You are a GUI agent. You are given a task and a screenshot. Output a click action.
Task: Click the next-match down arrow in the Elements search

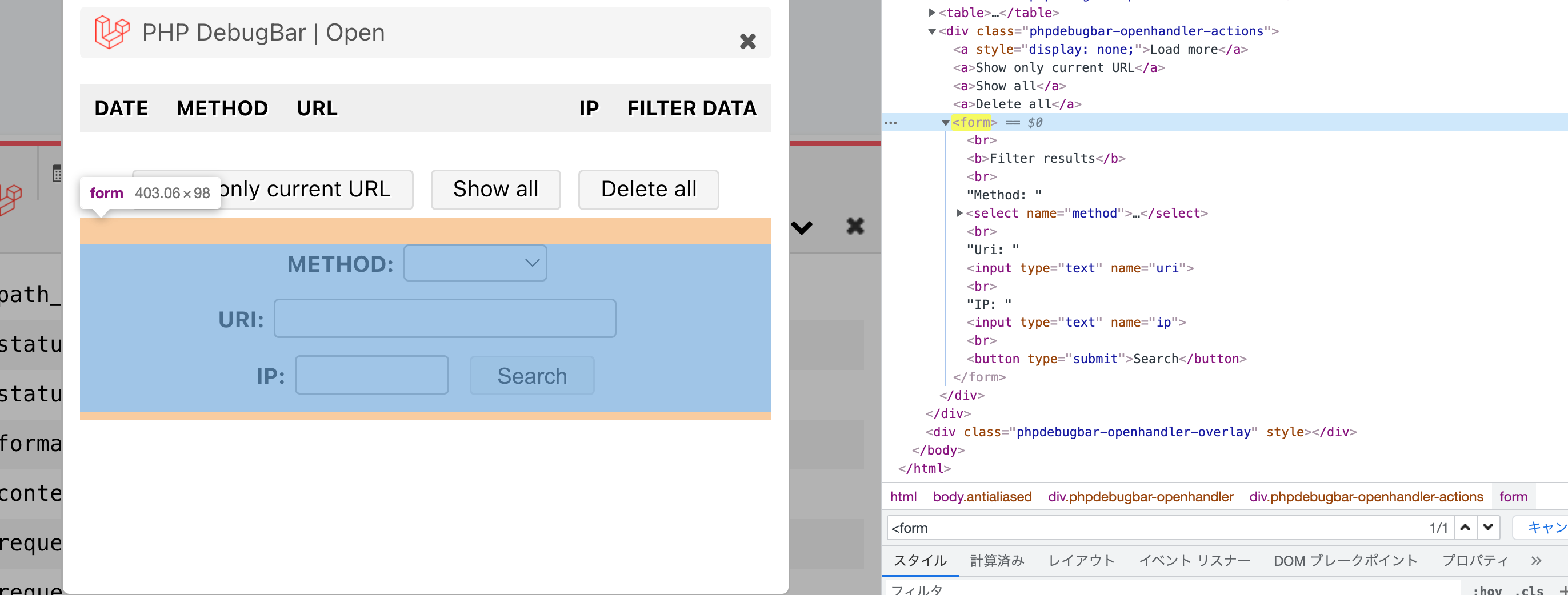click(x=1490, y=528)
